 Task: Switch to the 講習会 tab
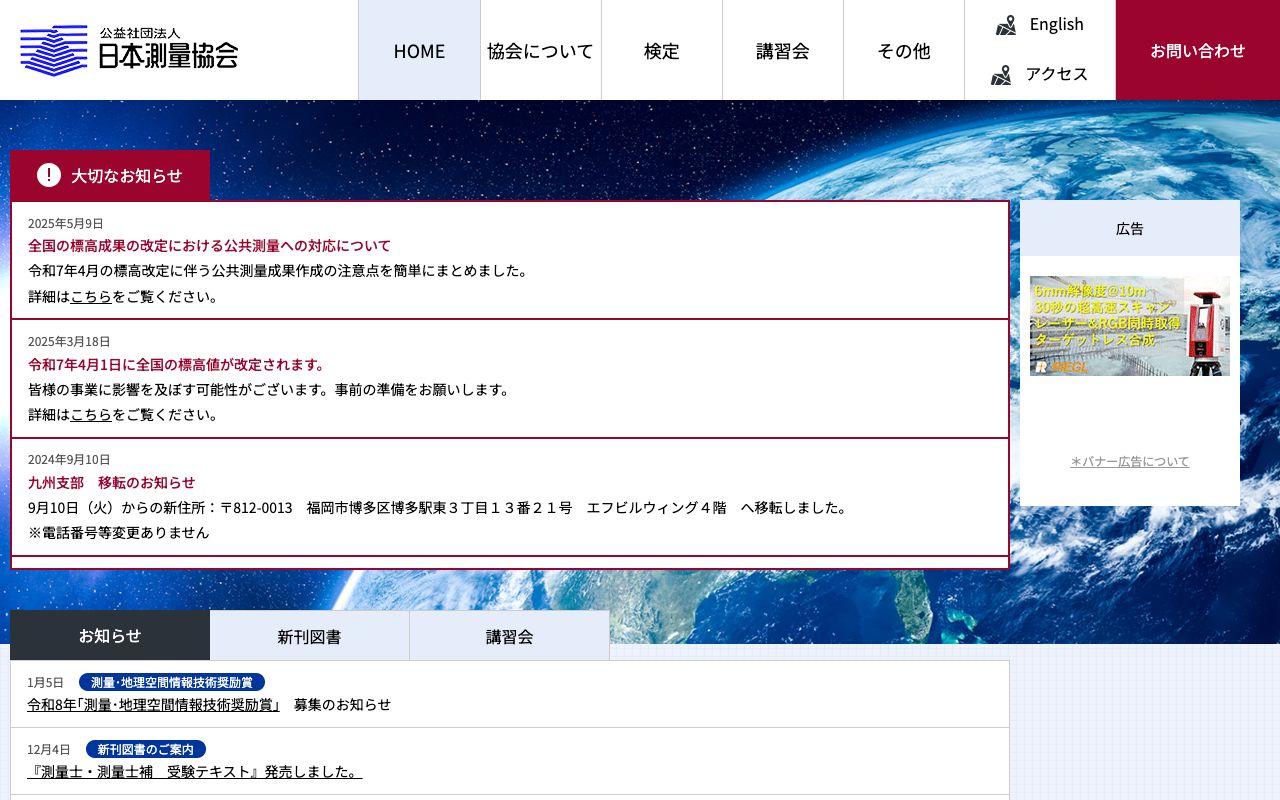[509, 635]
